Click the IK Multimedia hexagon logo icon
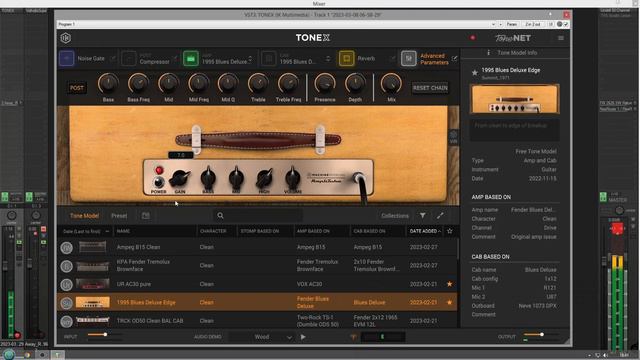The height and width of the screenshot is (360, 640). [x=66, y=38]
